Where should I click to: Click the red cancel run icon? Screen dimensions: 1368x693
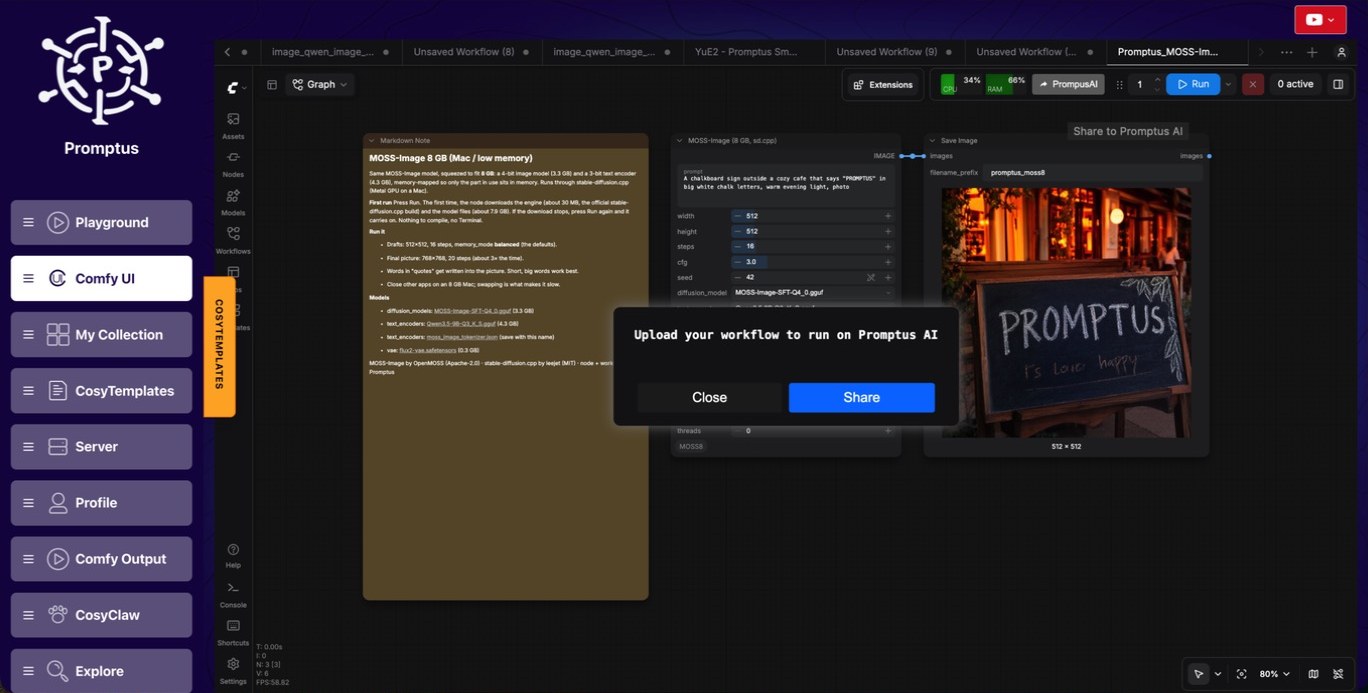coord(1253,84)
